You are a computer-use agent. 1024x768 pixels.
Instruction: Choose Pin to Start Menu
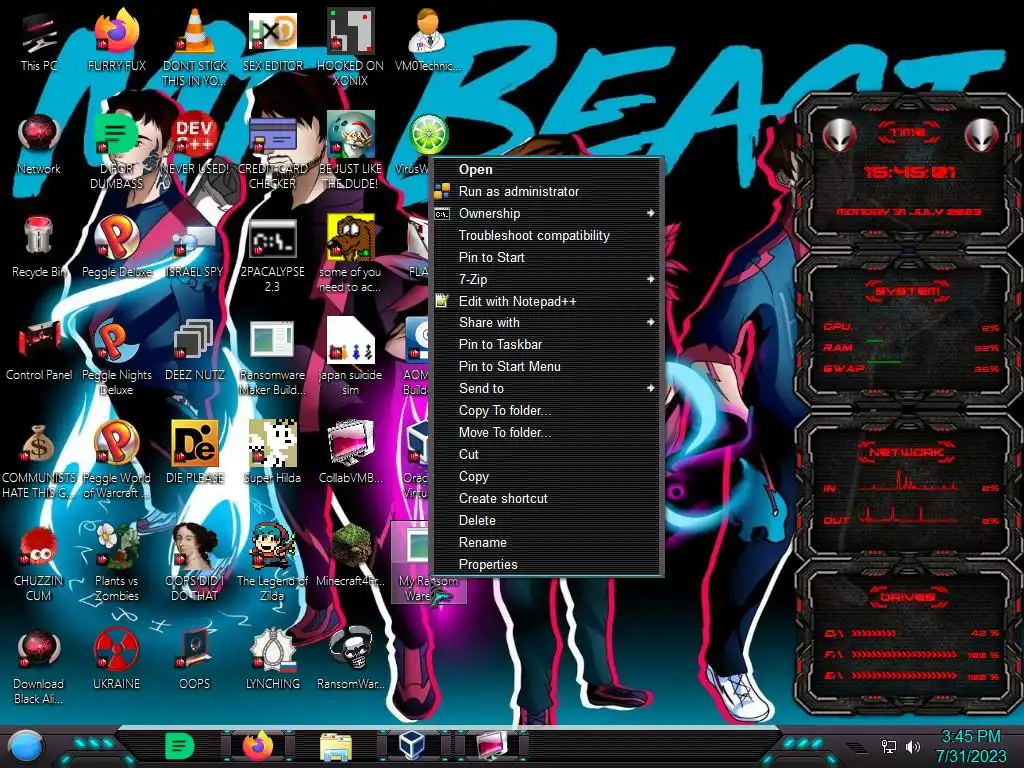pos(547,366)
